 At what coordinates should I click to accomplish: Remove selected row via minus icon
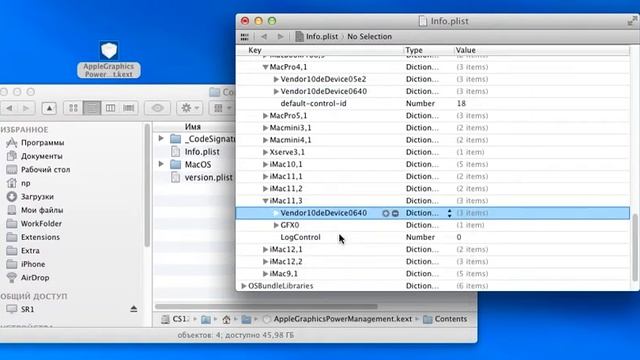[x=395, y=213]
